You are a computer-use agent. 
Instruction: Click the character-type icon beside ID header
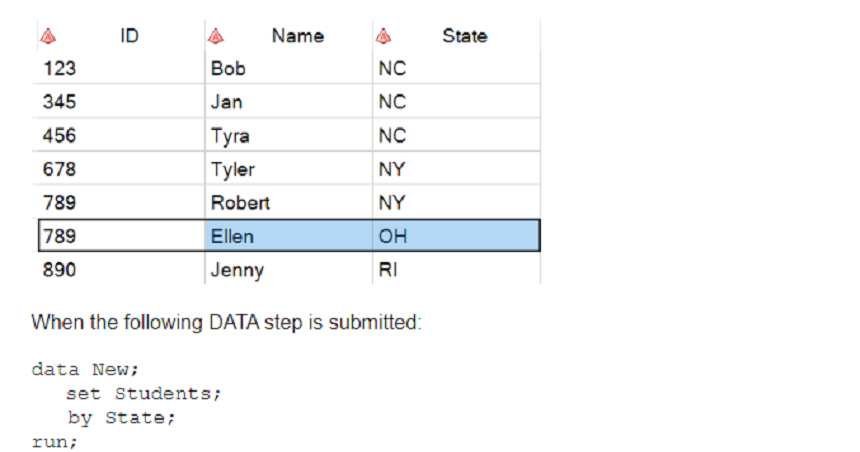click(48, 36)
